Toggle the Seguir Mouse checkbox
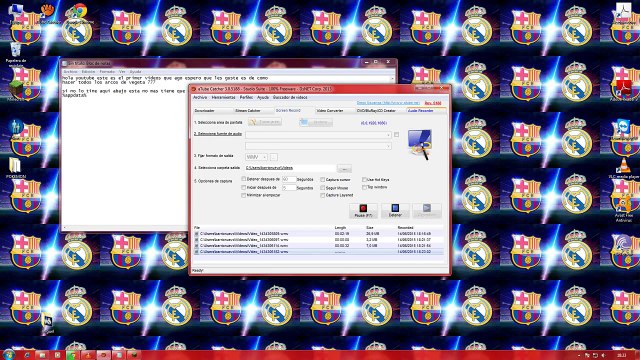 [322, 188]
